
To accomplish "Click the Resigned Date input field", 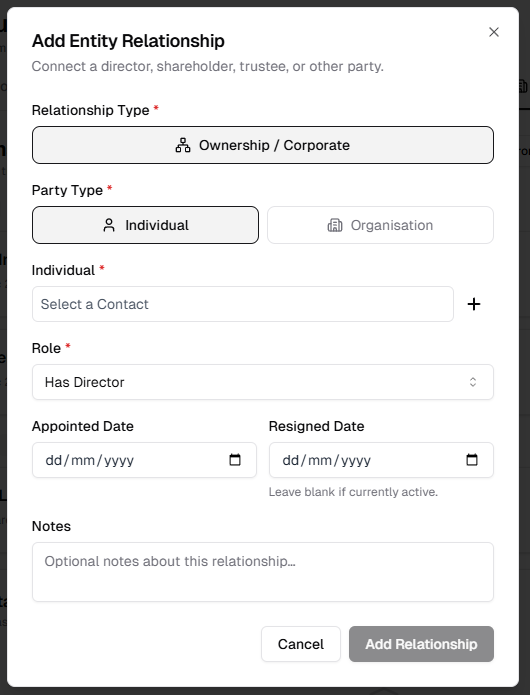I will tap(381, 460).
